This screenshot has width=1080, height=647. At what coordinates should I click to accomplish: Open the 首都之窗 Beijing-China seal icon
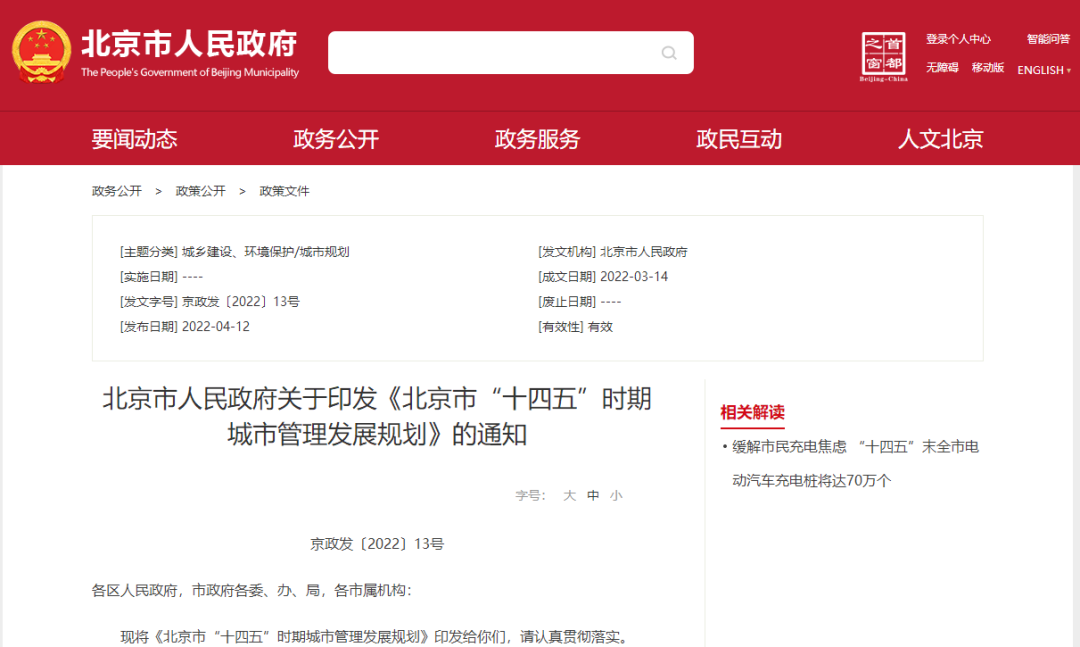[884, 56]
